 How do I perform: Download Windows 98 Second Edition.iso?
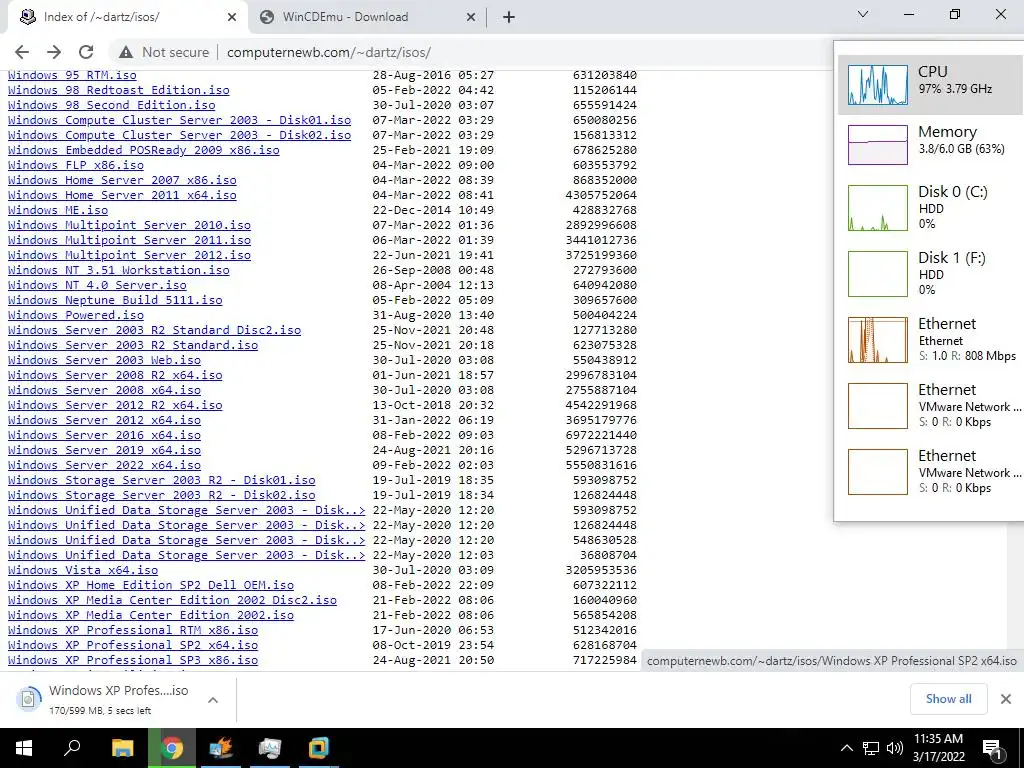coord(111,105)
